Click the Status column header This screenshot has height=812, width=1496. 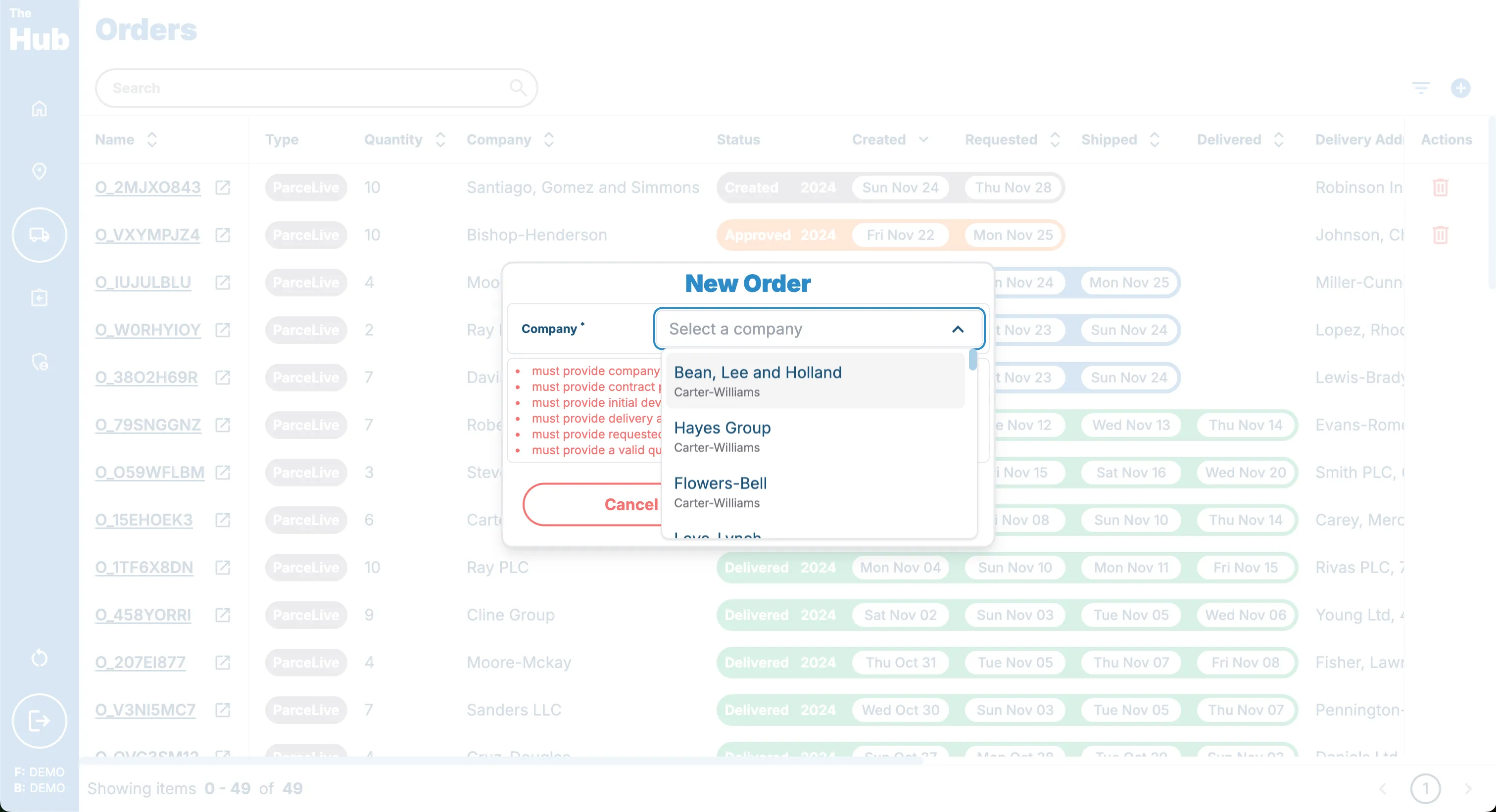coord(738,140)
